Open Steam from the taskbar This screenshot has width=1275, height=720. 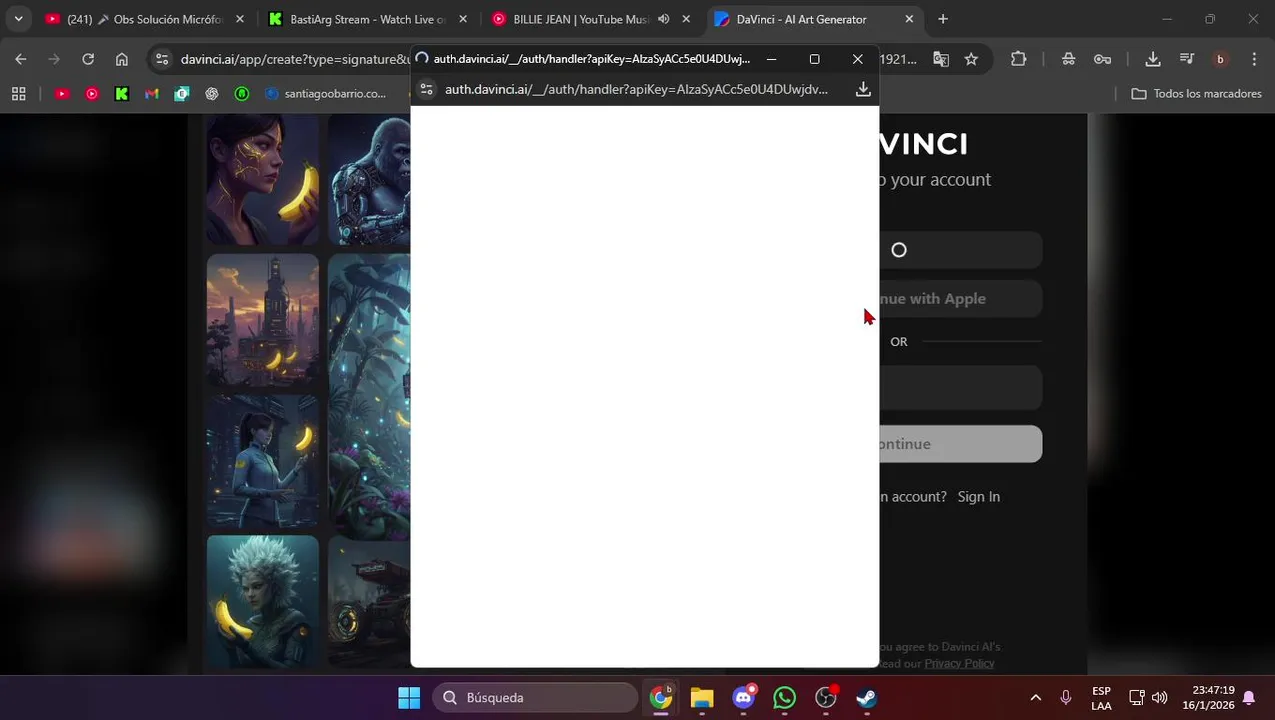click(x=867, y=698)
